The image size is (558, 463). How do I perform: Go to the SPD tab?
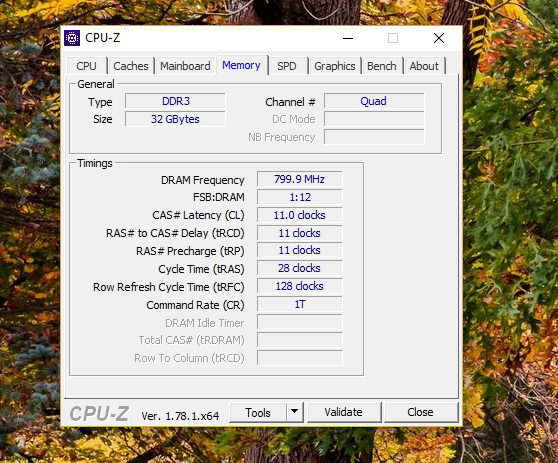[287, 66]
